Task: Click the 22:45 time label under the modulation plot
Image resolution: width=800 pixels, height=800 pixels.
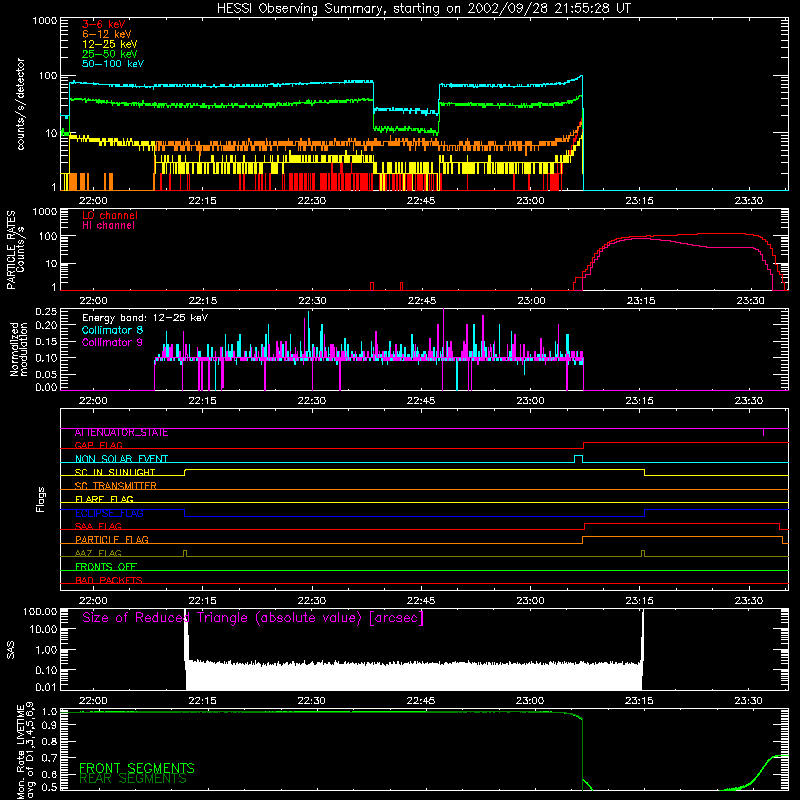Action: (421, 401)
